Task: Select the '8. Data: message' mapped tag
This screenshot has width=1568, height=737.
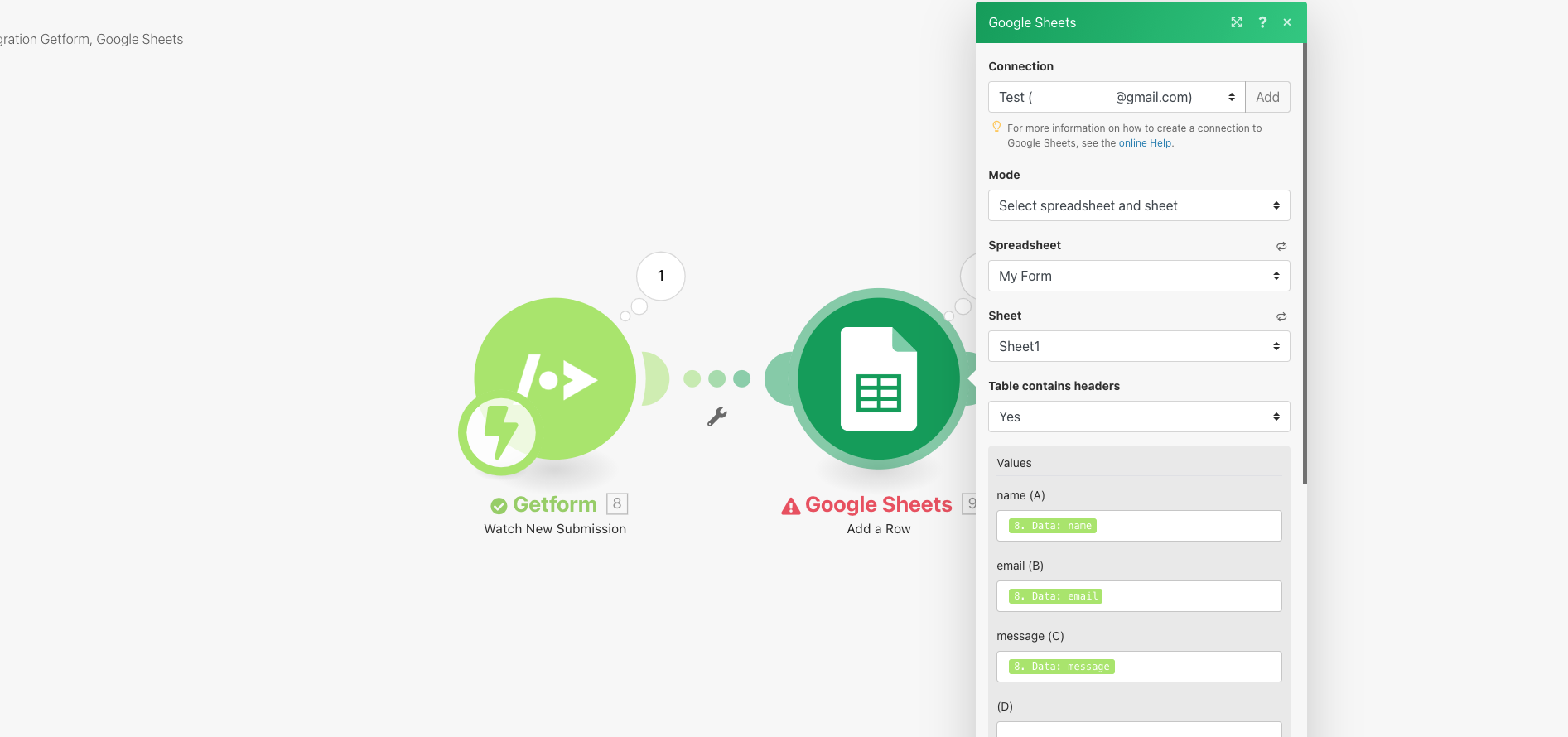Action: point(1062,667)
